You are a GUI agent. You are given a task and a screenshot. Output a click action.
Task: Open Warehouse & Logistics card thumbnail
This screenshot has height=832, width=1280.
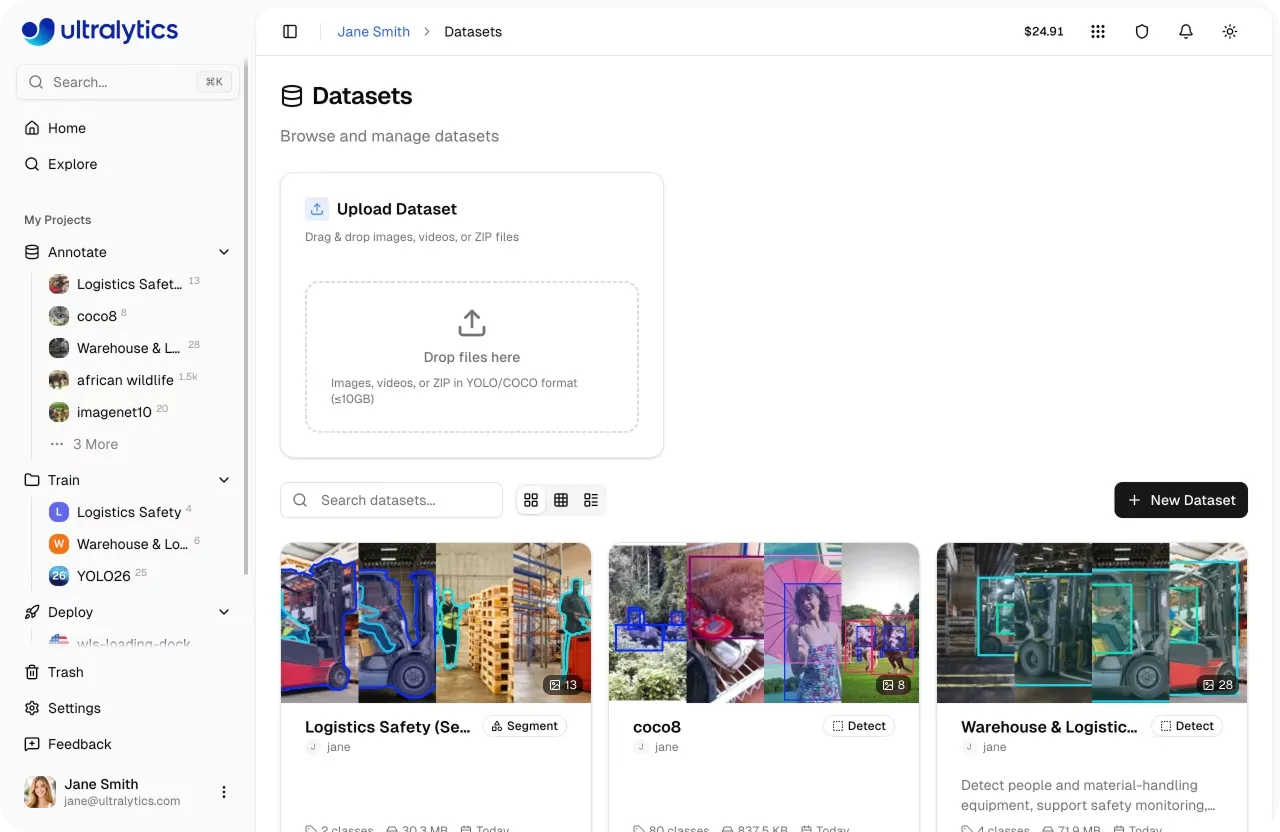1092,623
